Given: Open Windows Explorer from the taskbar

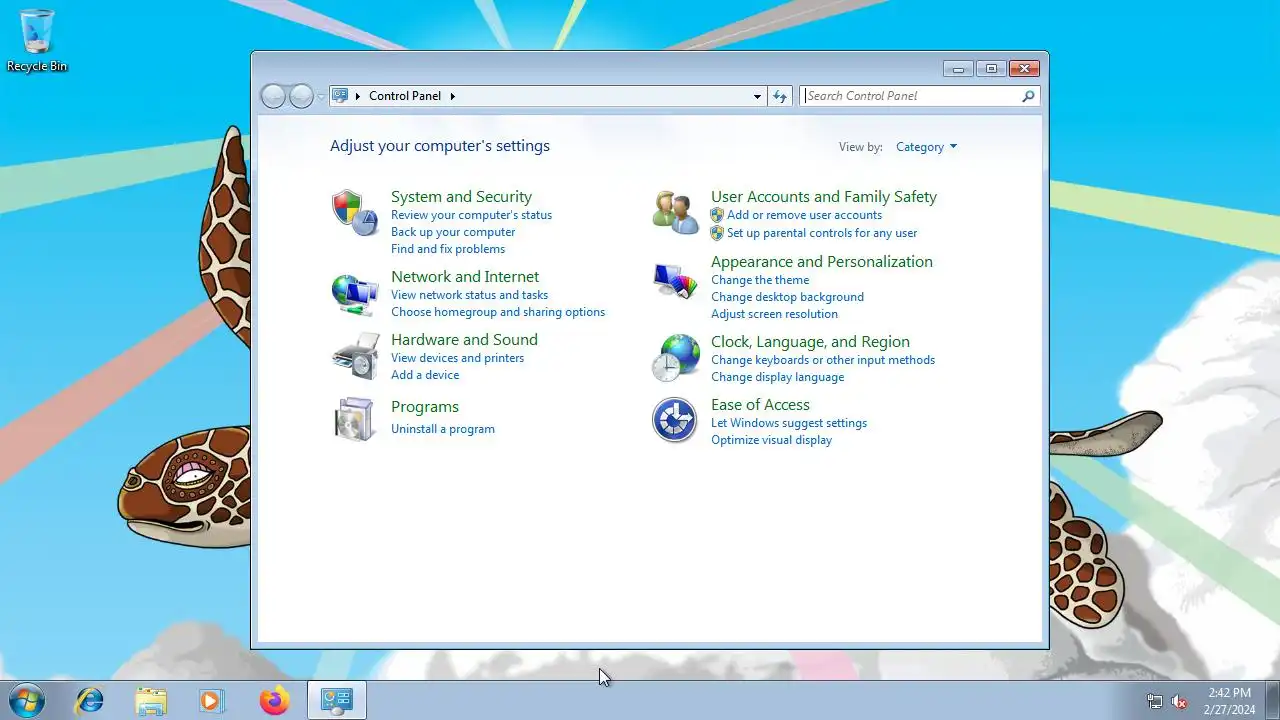Looking at the screenshot, I should [151, 701].
